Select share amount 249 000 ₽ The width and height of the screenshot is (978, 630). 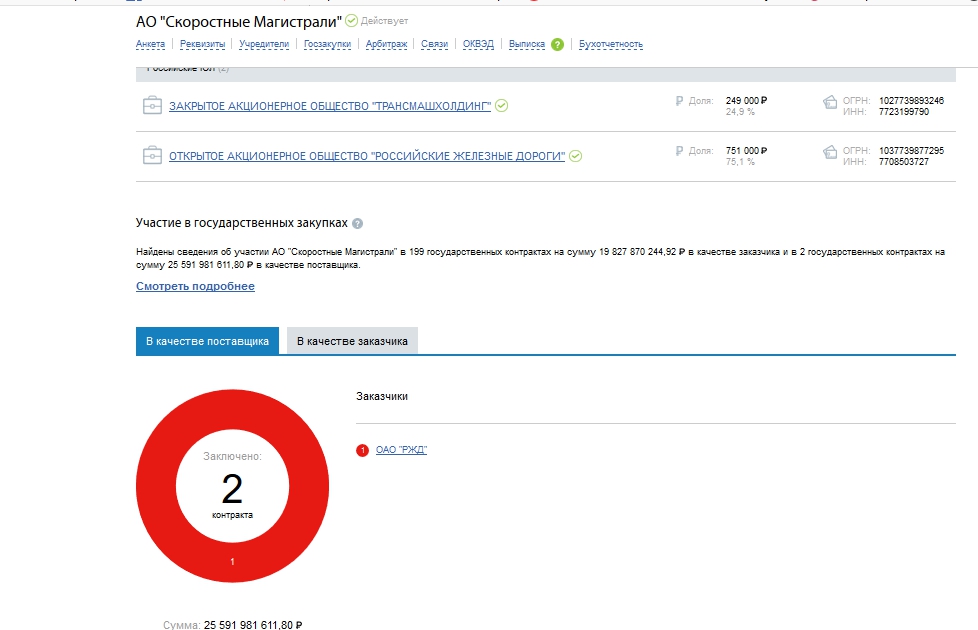tap(747, 100)
